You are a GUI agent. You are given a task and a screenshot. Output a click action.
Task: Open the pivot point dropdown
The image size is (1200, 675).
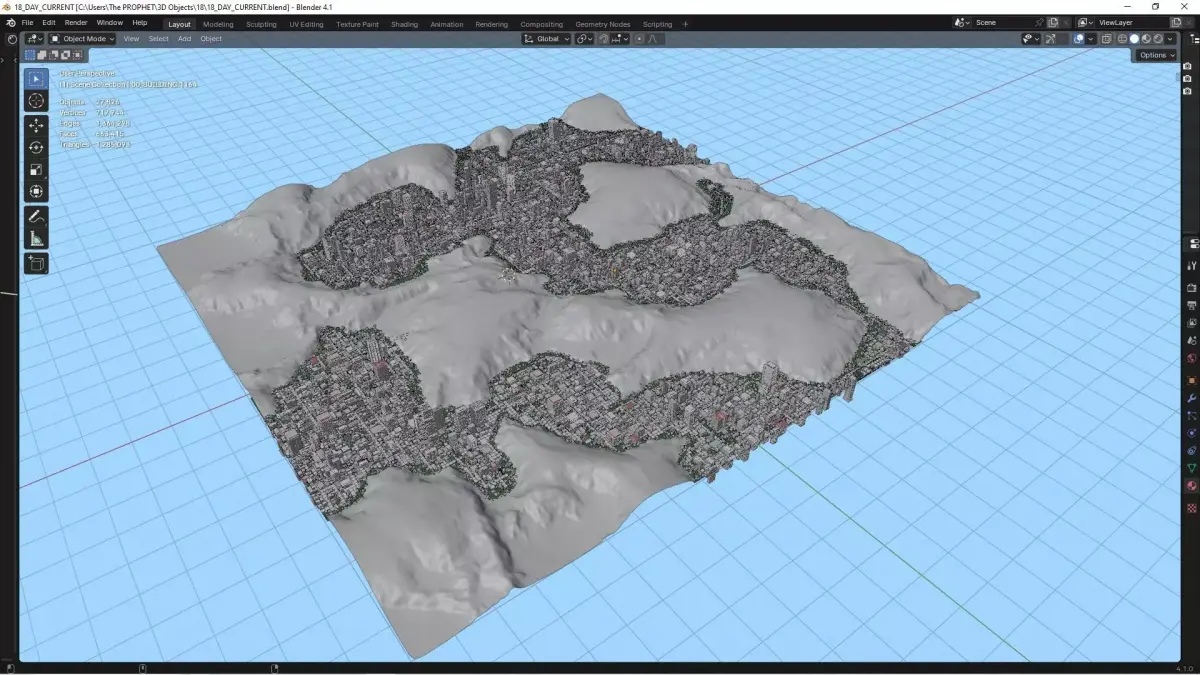tap(584, 39)
